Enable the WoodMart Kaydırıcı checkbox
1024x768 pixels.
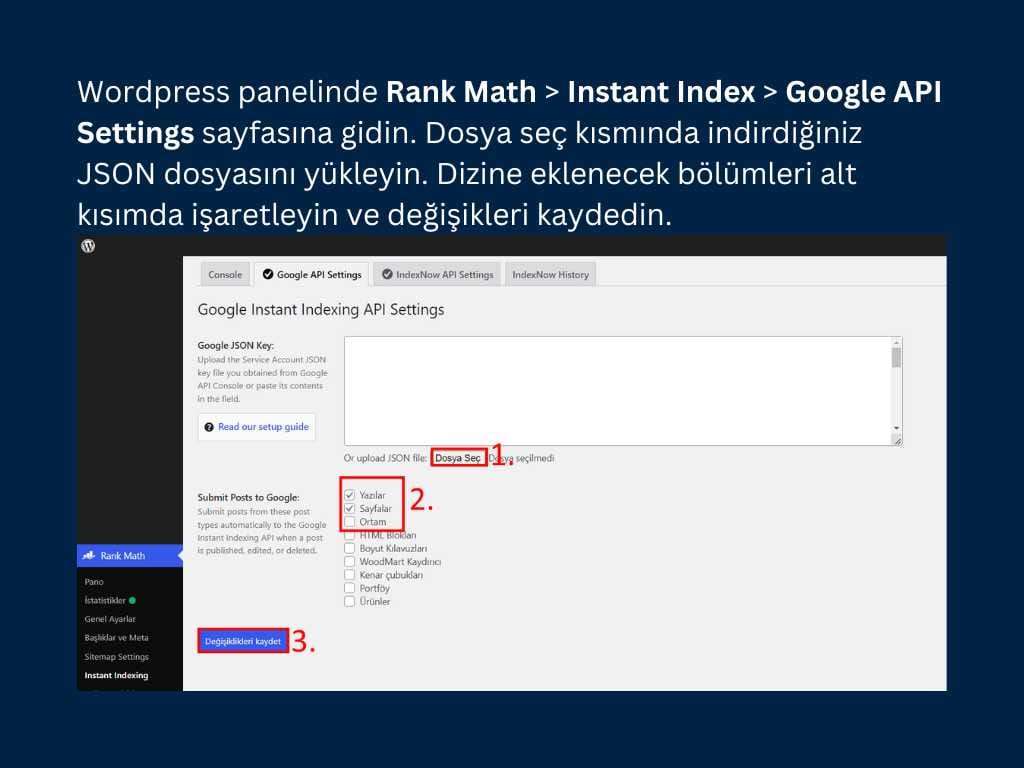pos(349,562)
